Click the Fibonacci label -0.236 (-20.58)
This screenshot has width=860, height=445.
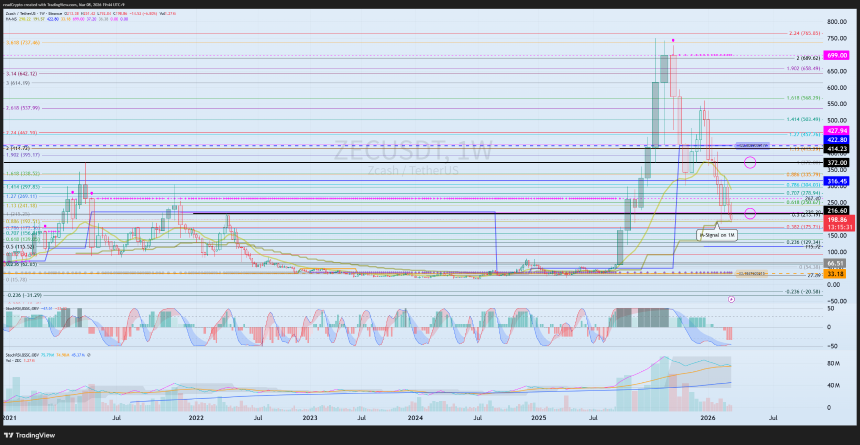pyautogui.click(x=803, y=291)
